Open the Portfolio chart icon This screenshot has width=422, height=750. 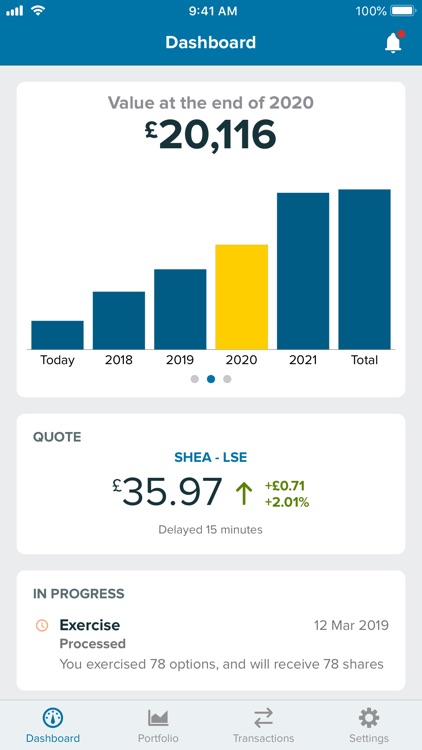click(x=158, y=717)
